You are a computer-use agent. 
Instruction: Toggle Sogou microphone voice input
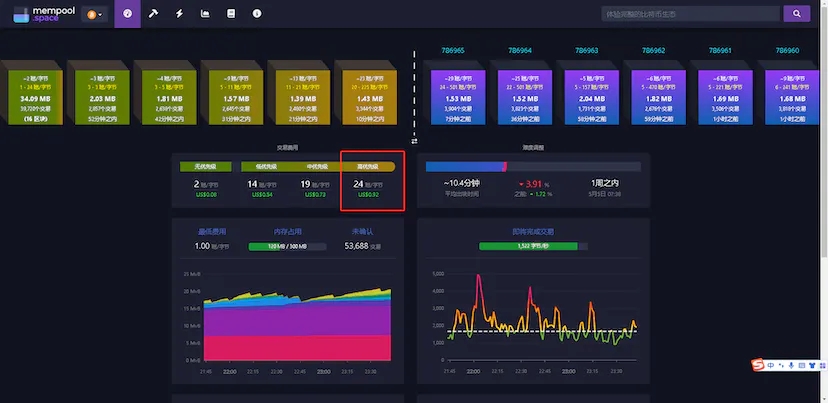tap(791, 363)
